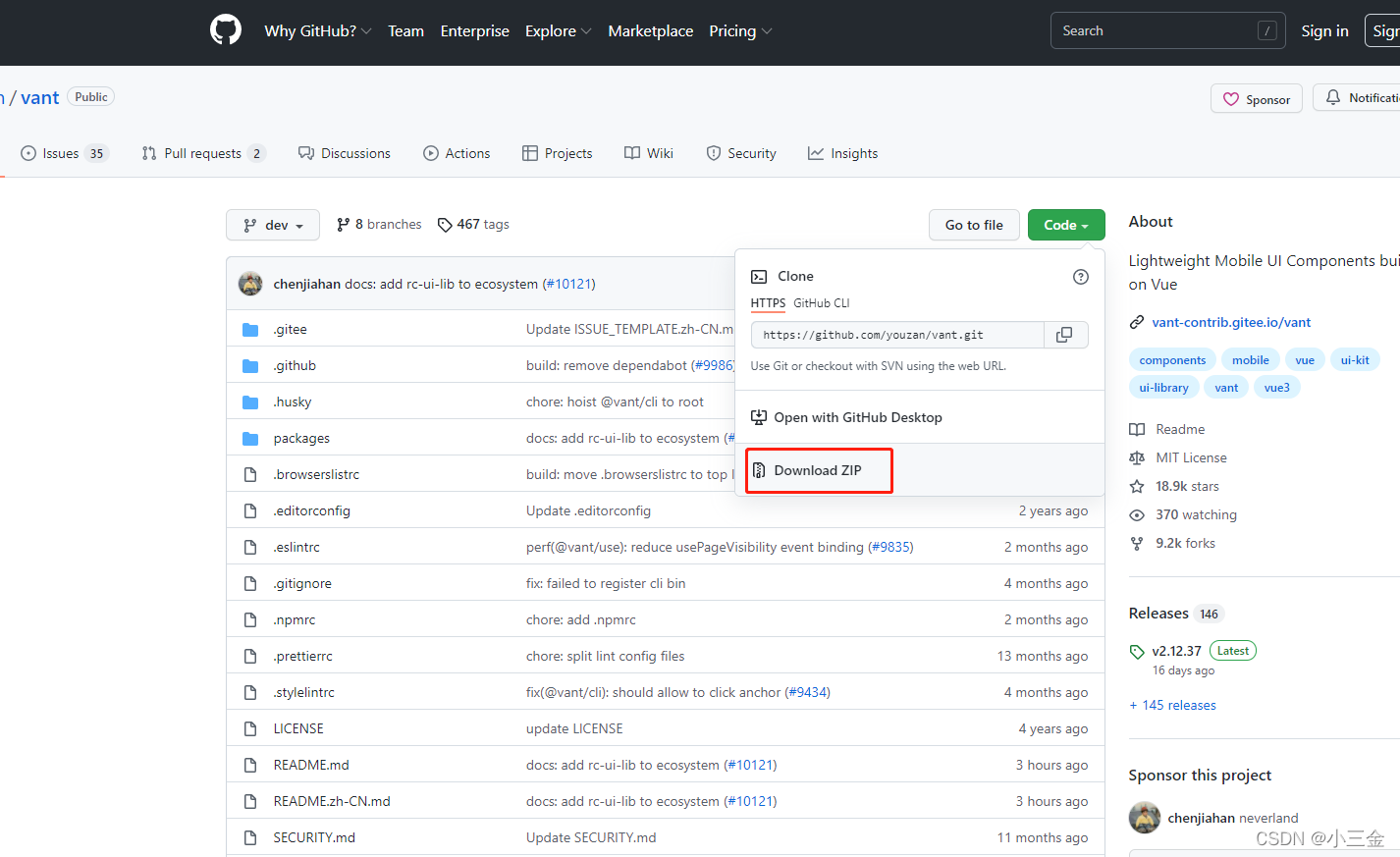Open the Enterprise link in header
The width and height of the screenshot is (1400, 857).
(x=475, y=31)
